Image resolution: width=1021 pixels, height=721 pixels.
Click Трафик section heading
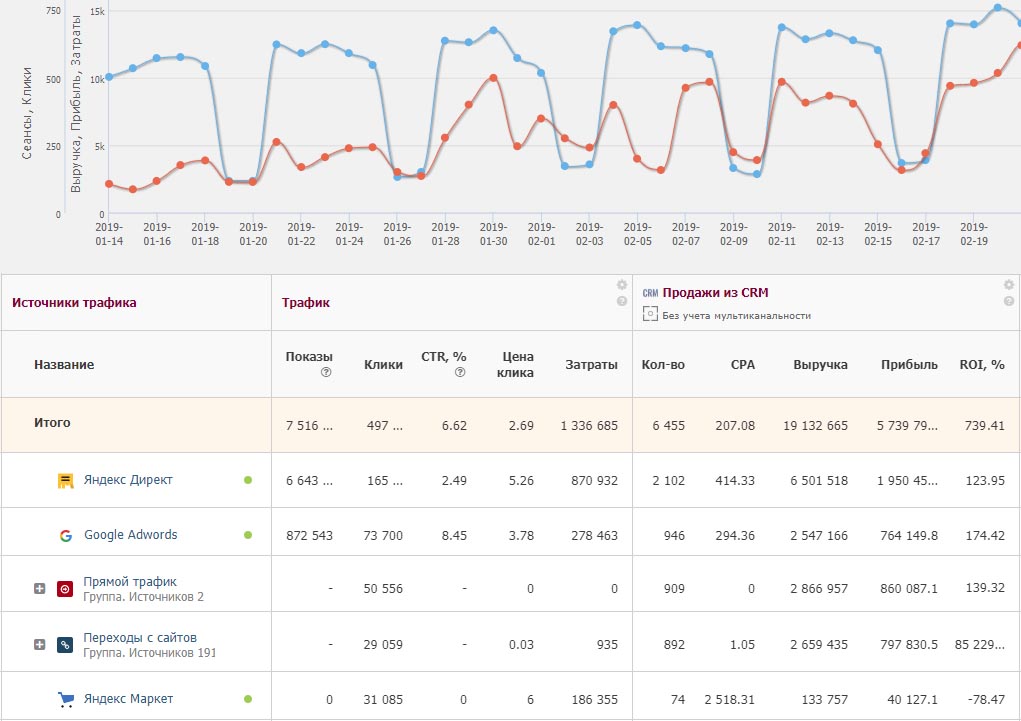click(305, 302)
